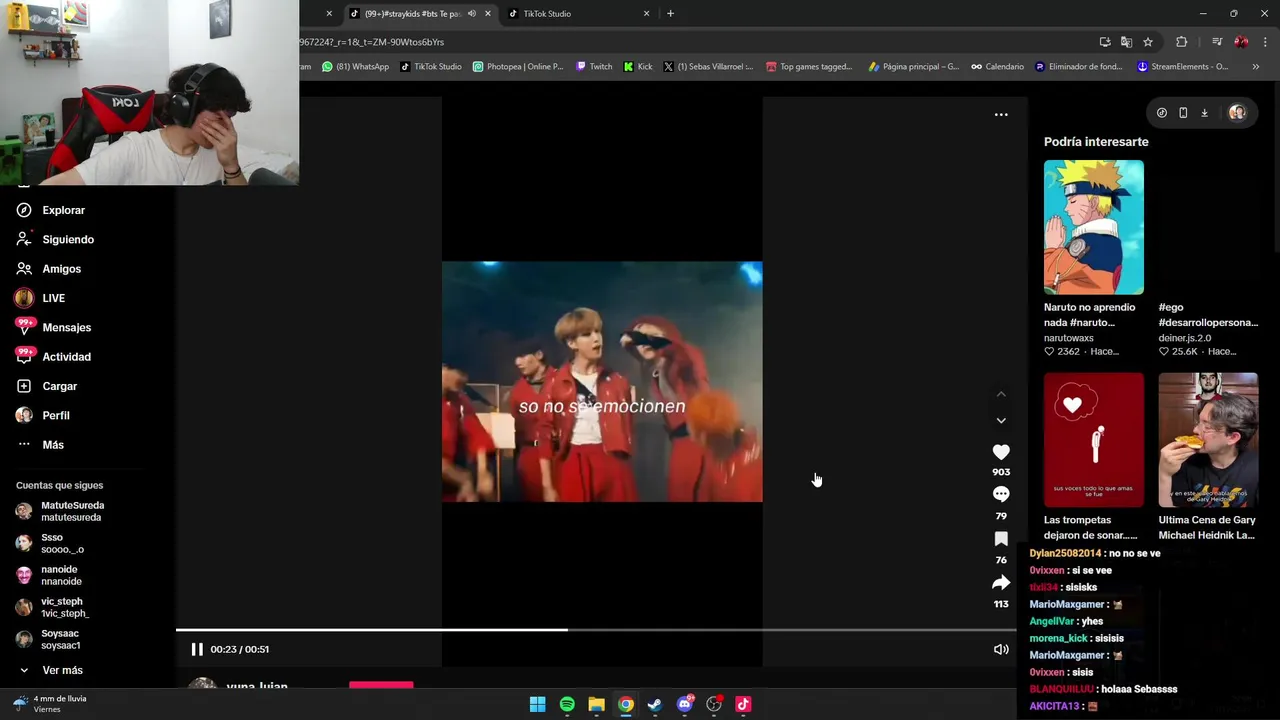This screenshot has width=1280, height=720.
Task: Open Soysaac account
Action: pos(60,639)
